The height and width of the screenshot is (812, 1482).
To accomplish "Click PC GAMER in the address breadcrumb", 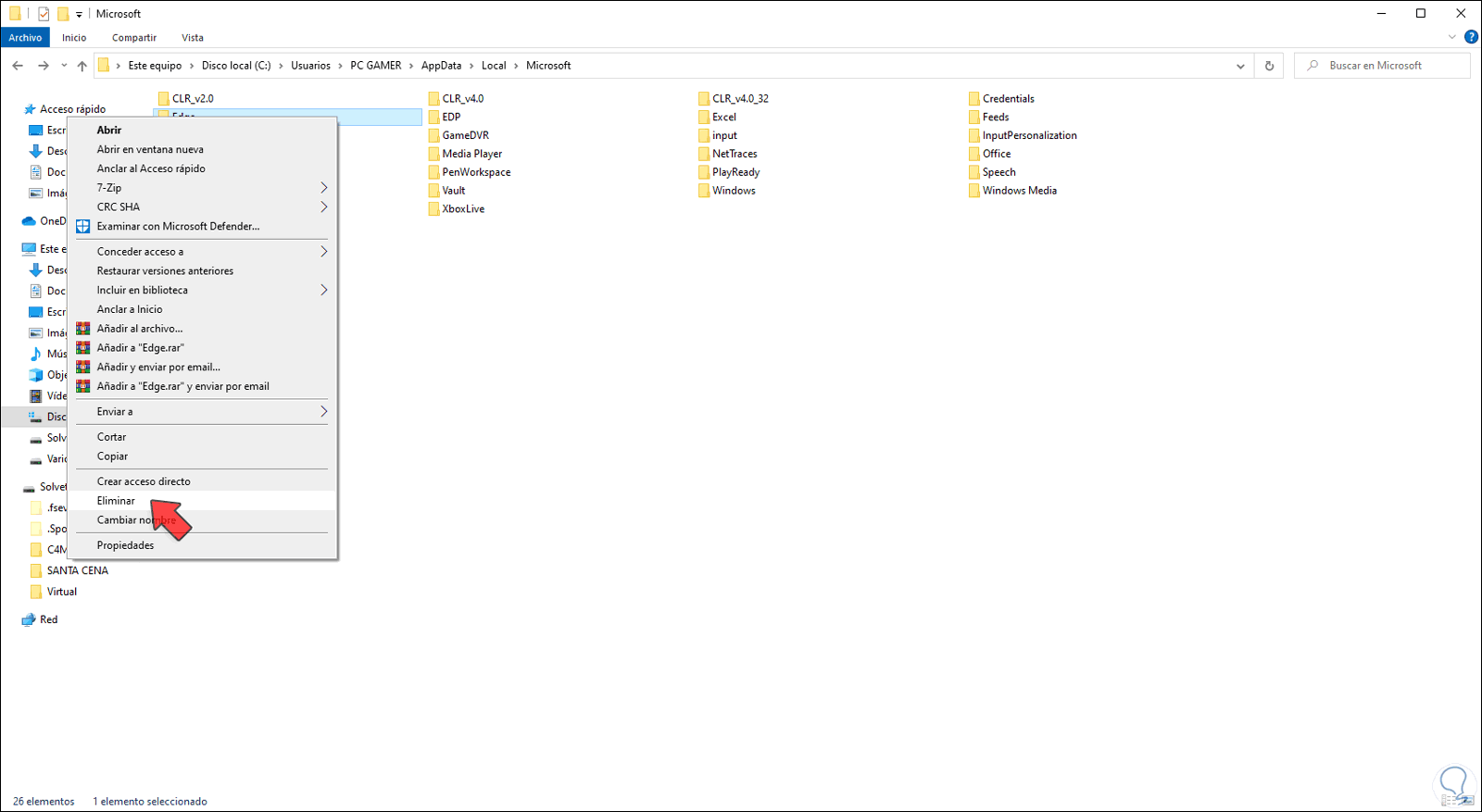I will coord(376,66).
